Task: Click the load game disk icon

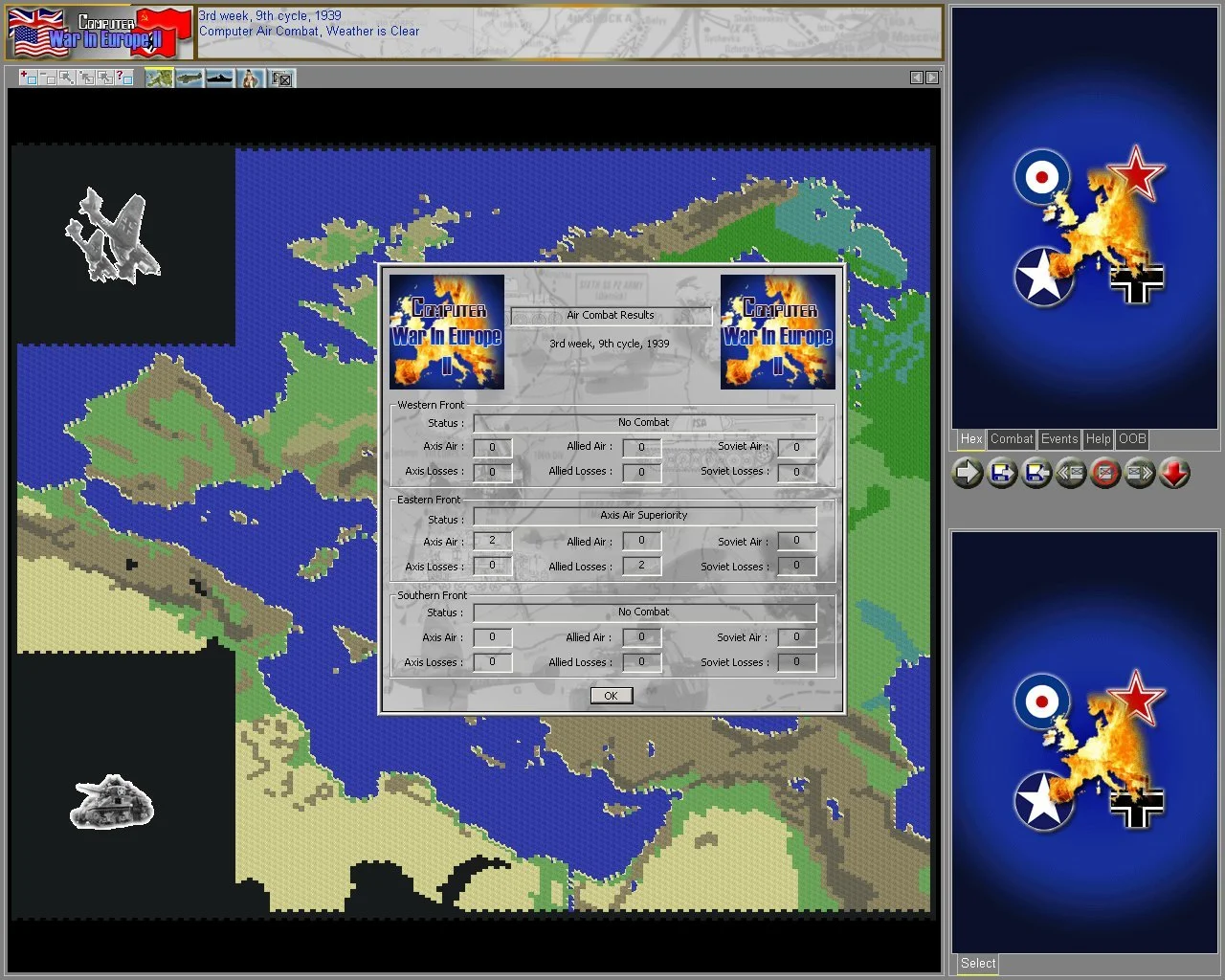Action: point(1036,473)
